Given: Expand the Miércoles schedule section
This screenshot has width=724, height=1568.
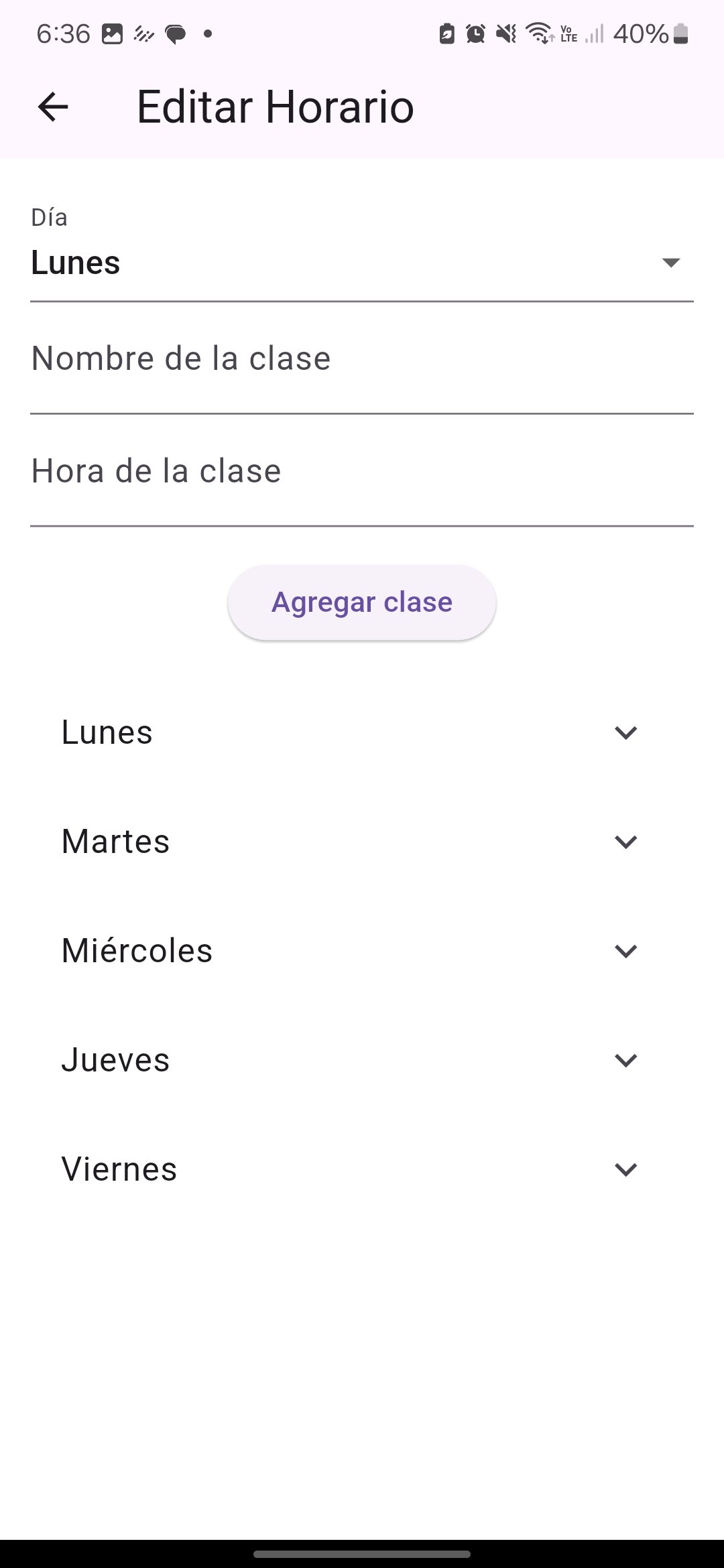Looking at the screenshot, I should tap(362, 951).
